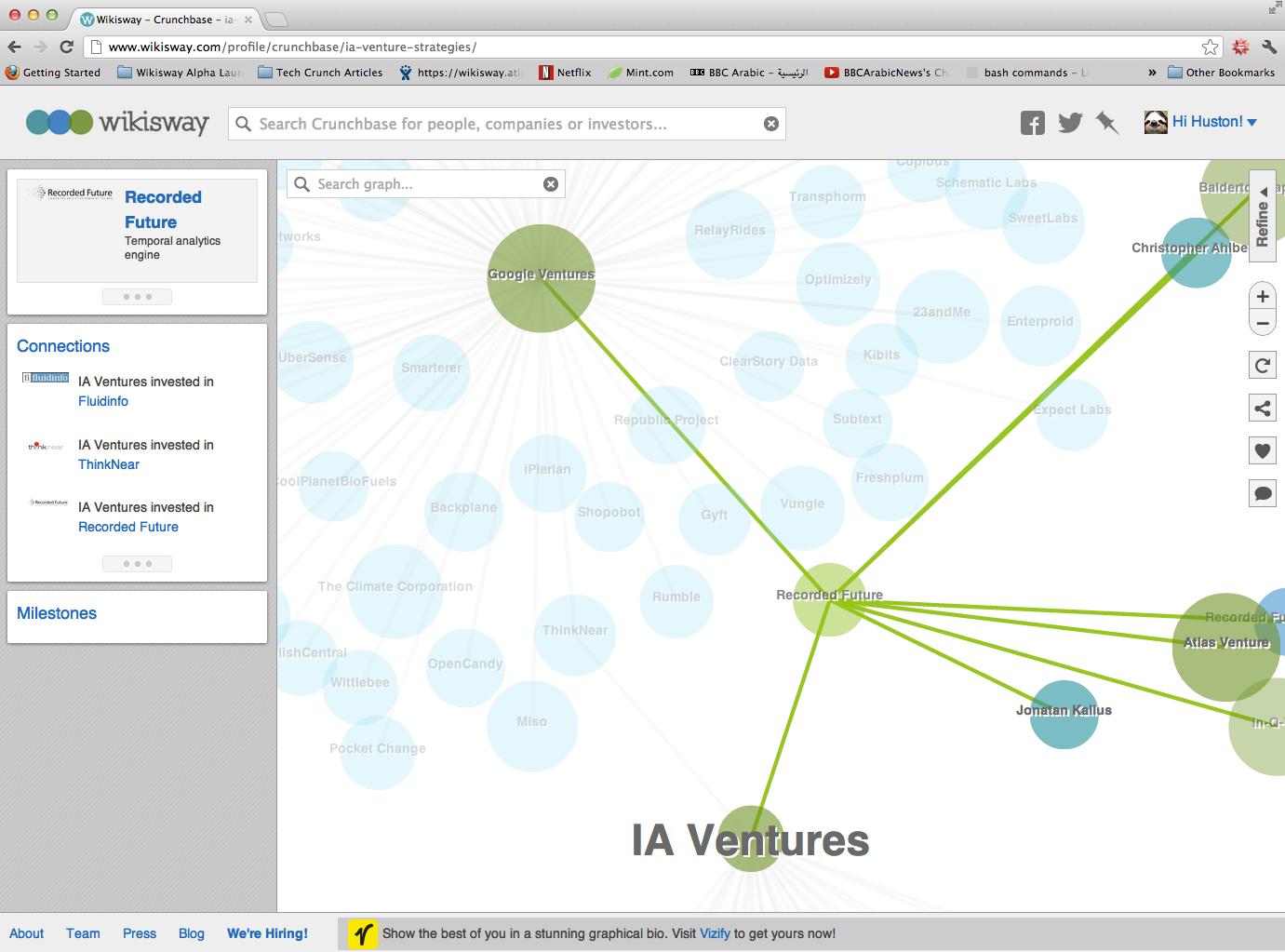Click the Connections panel heading
Image resolution: width=1285 pixels, height=952 pixels.
[x=63, y=346]
